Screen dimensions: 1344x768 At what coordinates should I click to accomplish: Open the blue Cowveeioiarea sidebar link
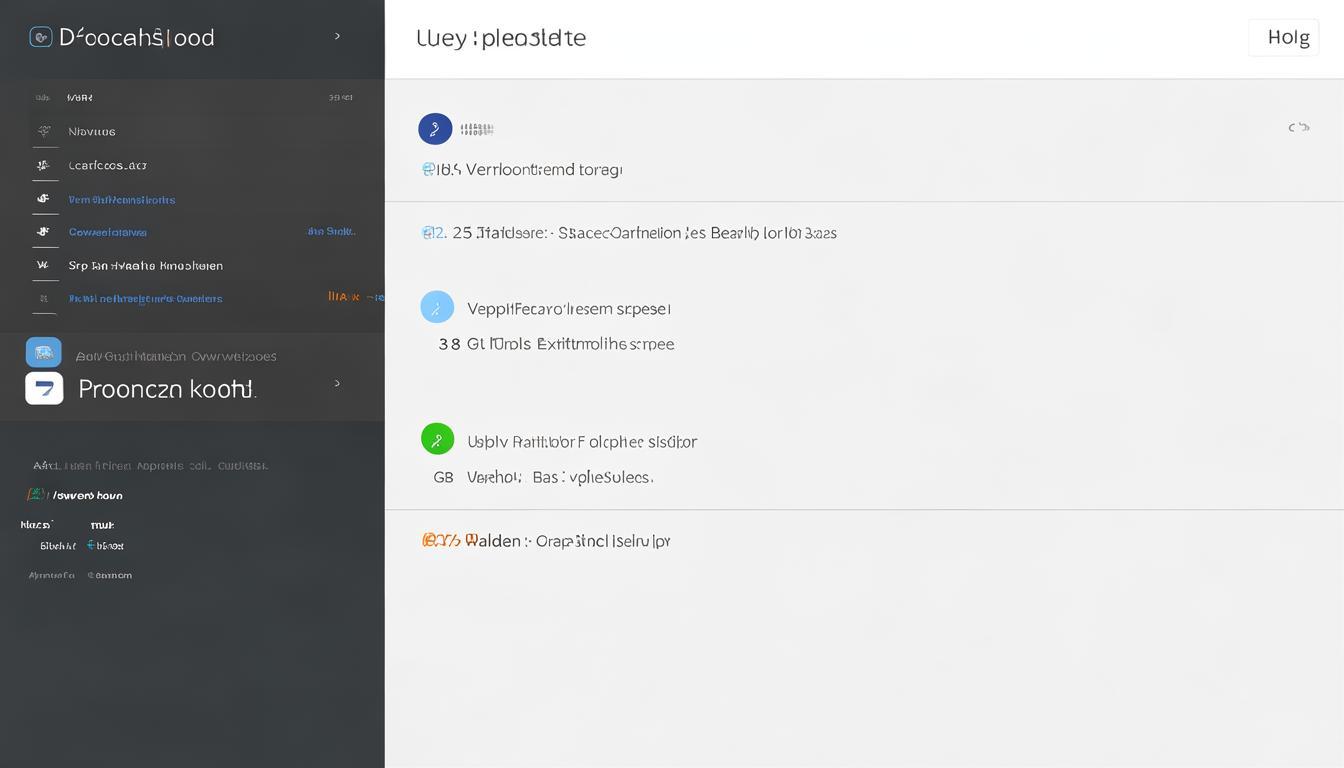point(107,232)
